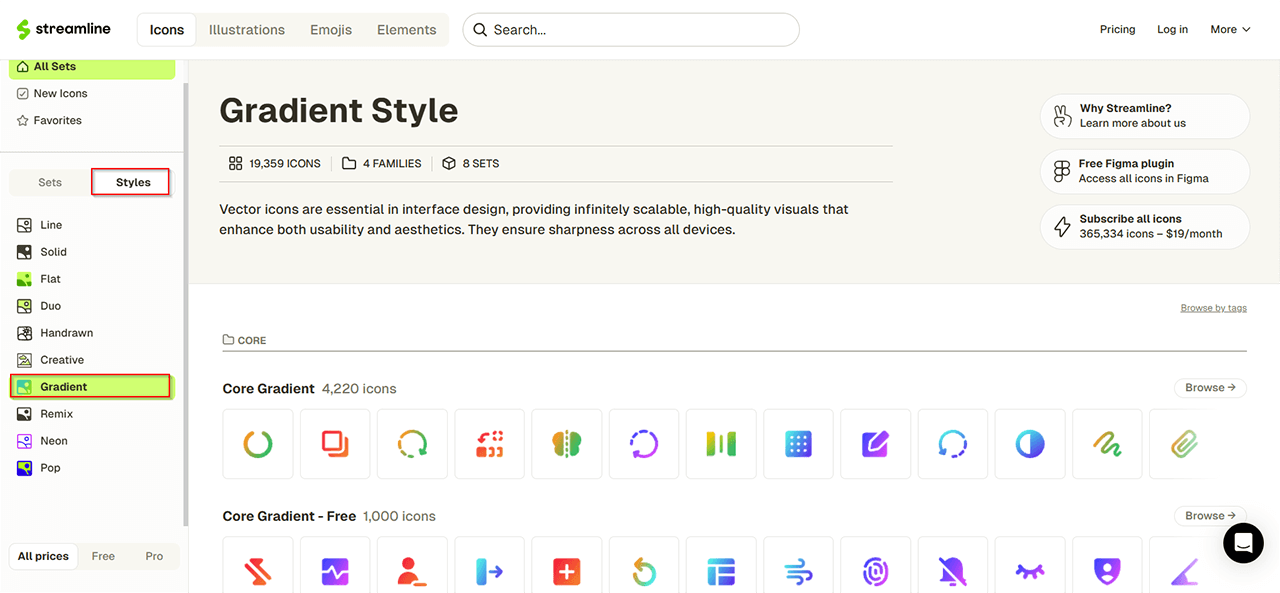This screenshot has height=593, width=1280.
Task: Select the paperclip gradient icon
Action: point(1184,444)
